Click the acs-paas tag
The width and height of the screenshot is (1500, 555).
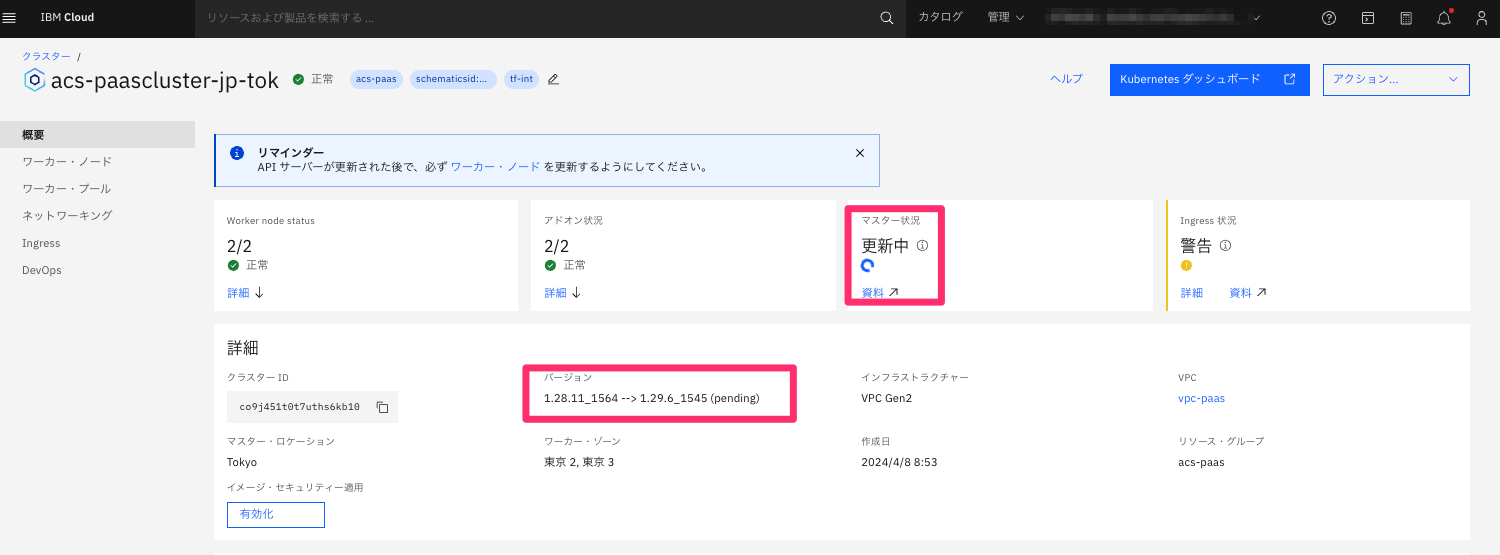(x=376, y=79)
